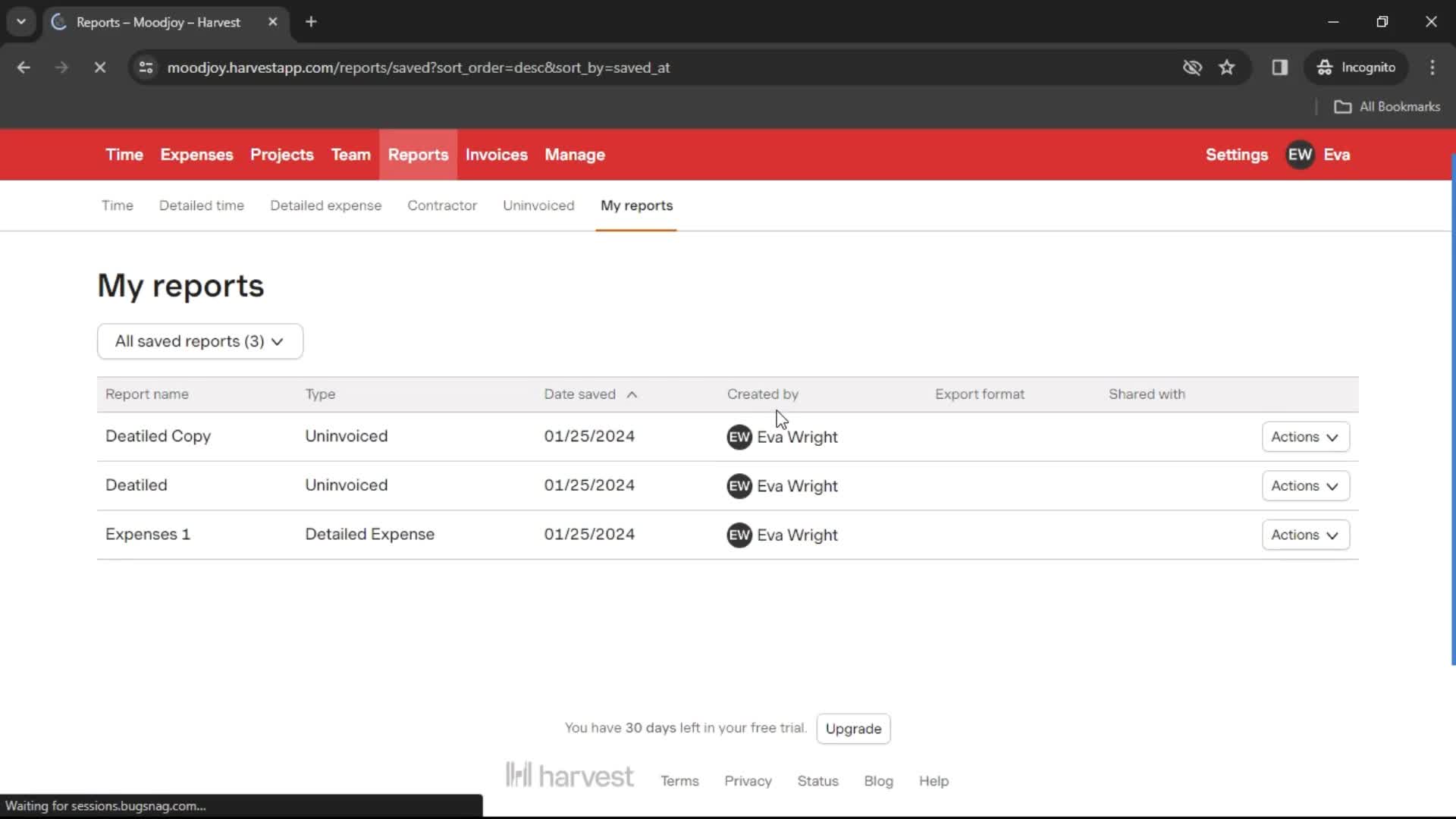
Task: Open the browser side panel icon
Action: (1280, 67)
